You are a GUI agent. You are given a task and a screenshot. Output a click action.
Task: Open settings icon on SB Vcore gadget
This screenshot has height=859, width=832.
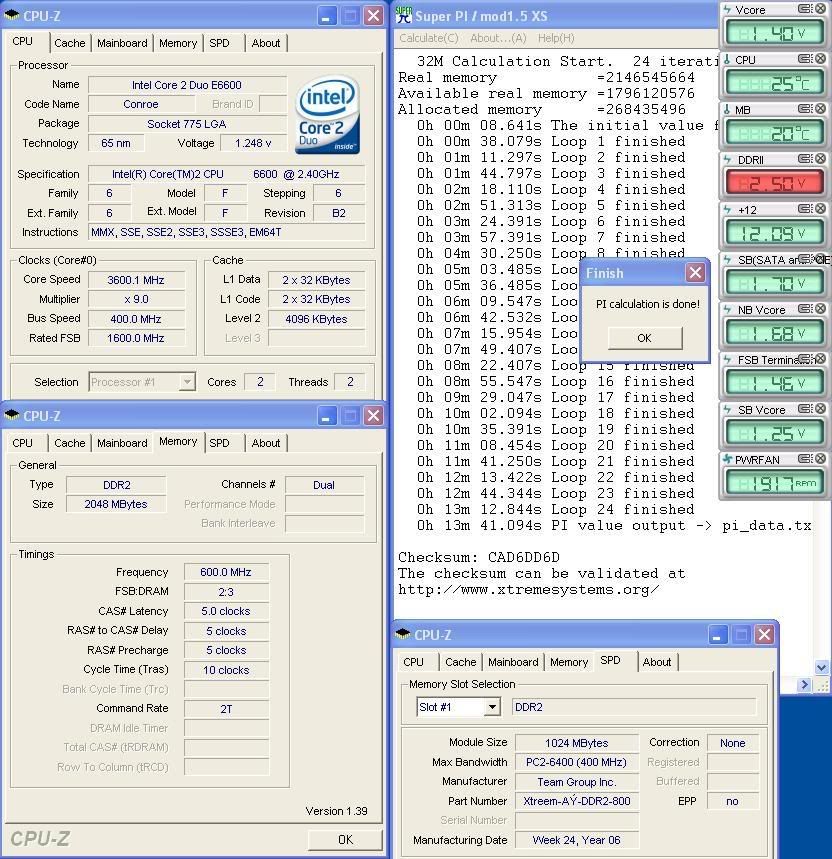[x=805, y=409]
